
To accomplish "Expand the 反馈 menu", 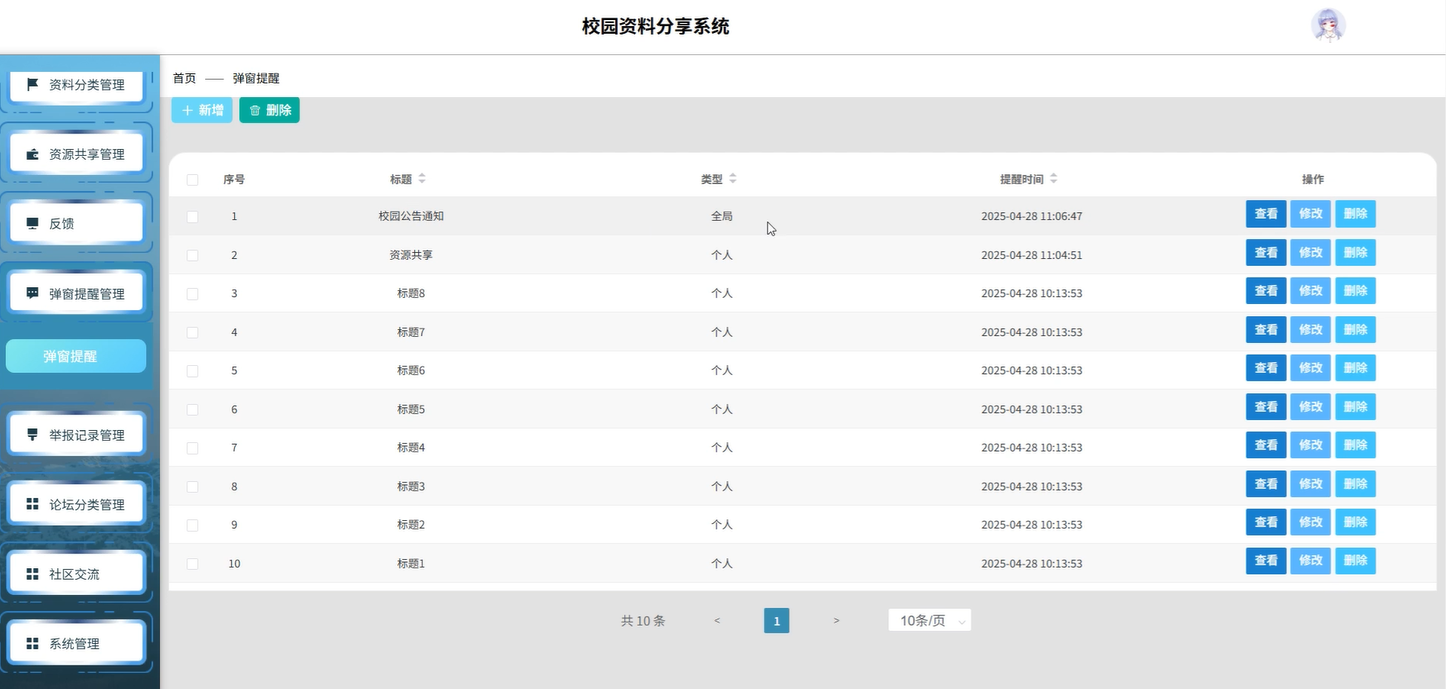I will 77,223.
